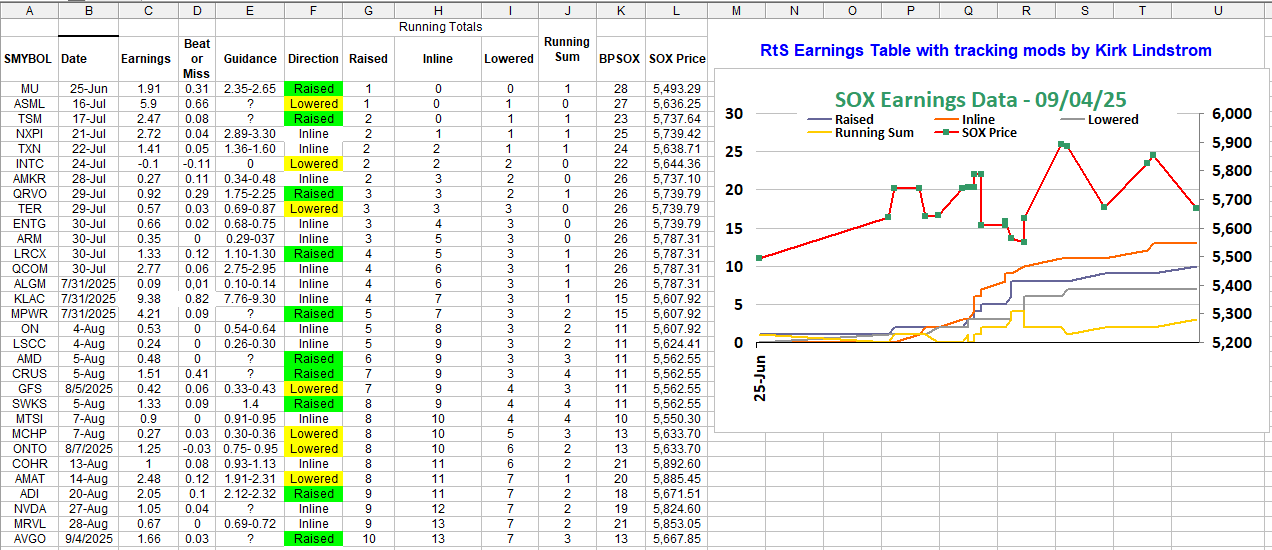Image resolution: width=1272 pixels, height=550 pixels.
Task: Select INTC's yellow Lowered direction cell
Action: [x=313, y=164]
